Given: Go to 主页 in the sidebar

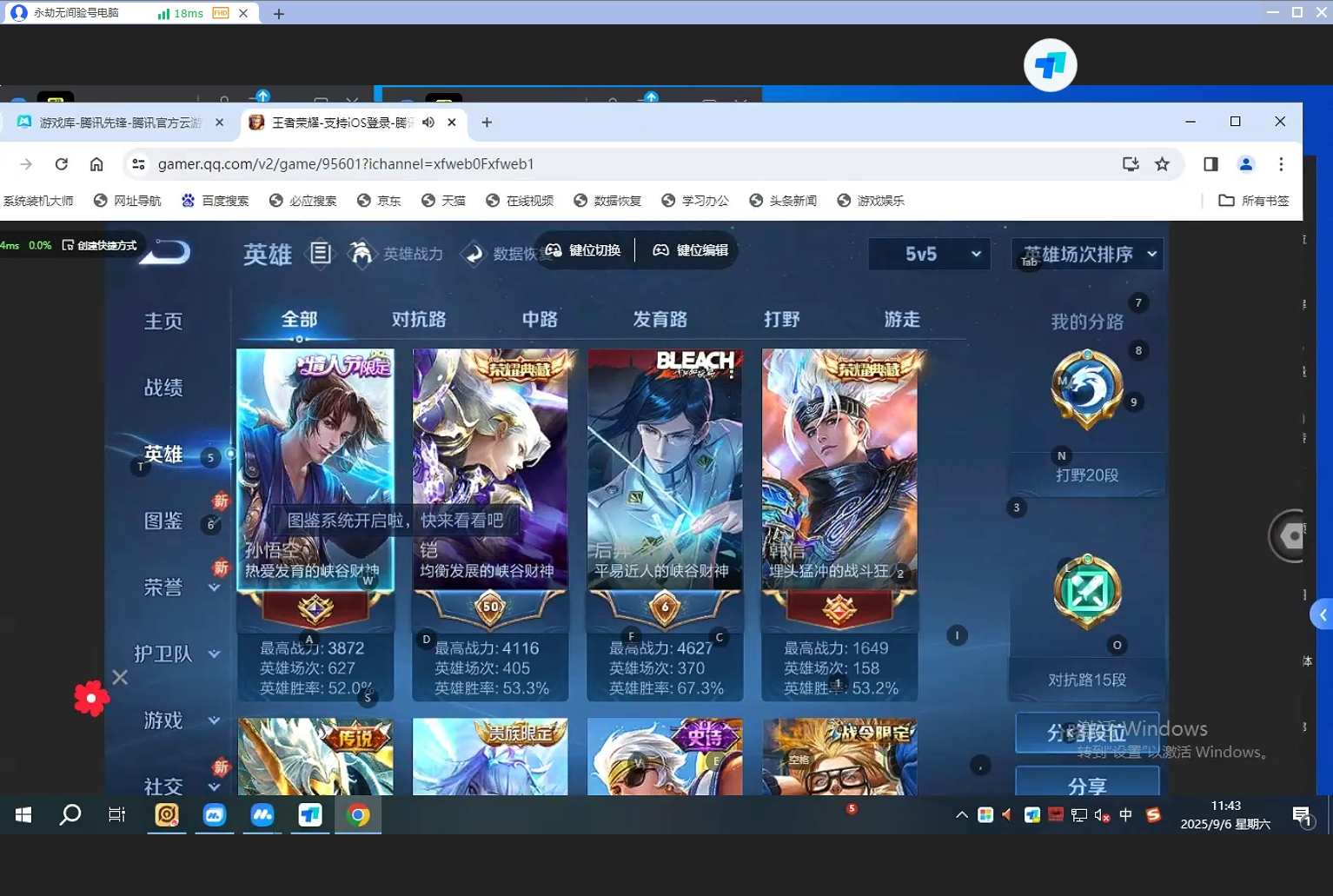Looking at the screenshot, I should [163, 322].
